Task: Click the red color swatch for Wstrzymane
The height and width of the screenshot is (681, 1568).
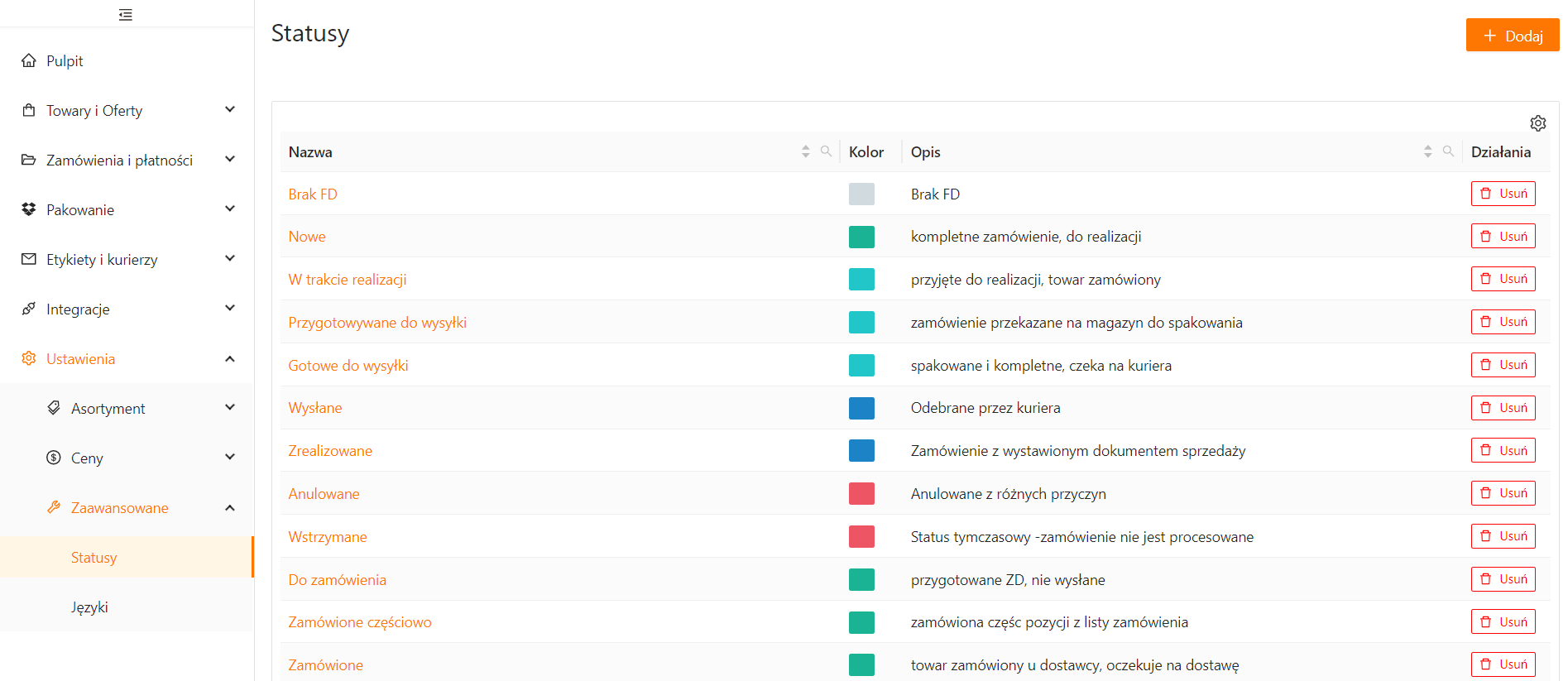Action: [861, 536]
